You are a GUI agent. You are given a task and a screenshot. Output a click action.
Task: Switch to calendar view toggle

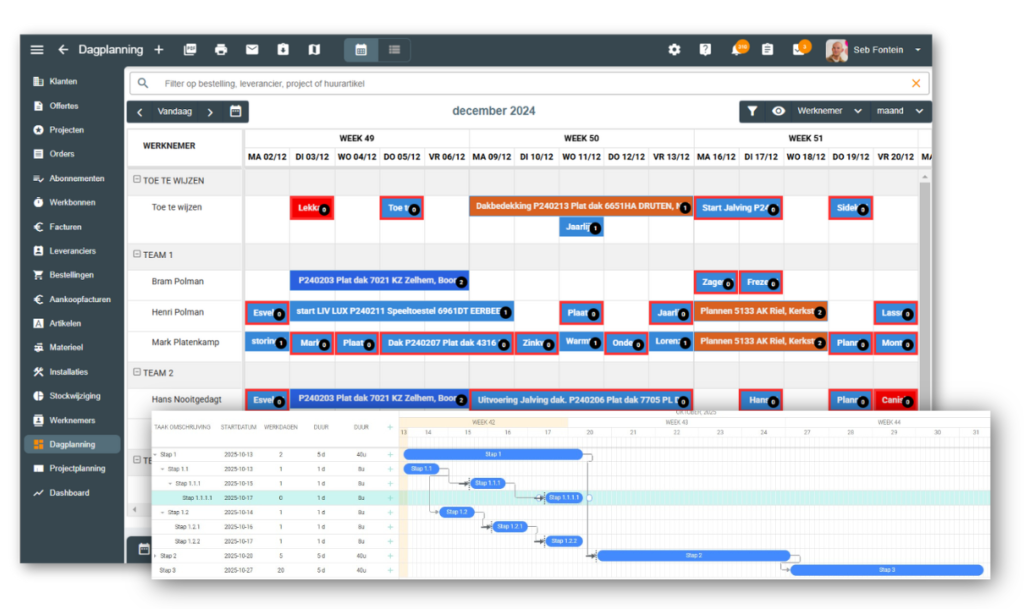(361, 50)
